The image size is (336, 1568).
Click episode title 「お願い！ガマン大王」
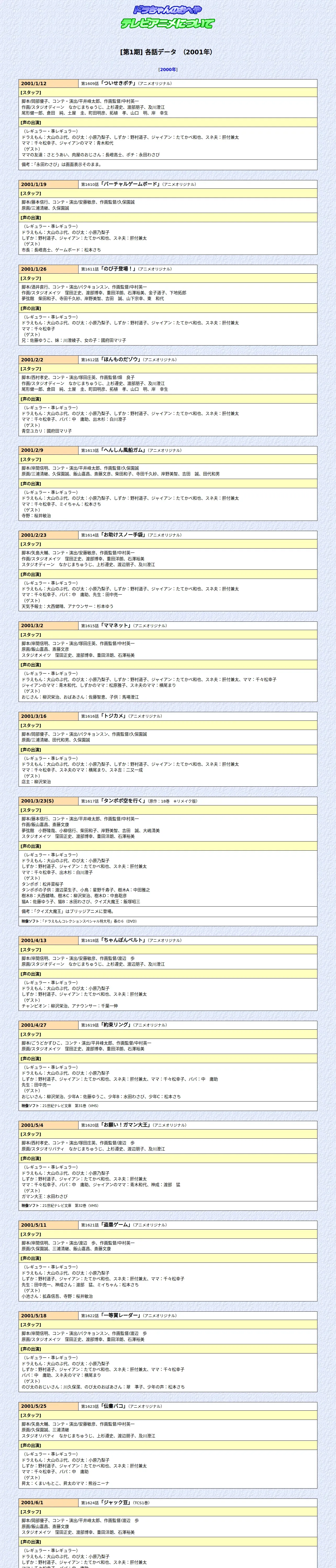pyautogui.click(x=126, y=1125)
